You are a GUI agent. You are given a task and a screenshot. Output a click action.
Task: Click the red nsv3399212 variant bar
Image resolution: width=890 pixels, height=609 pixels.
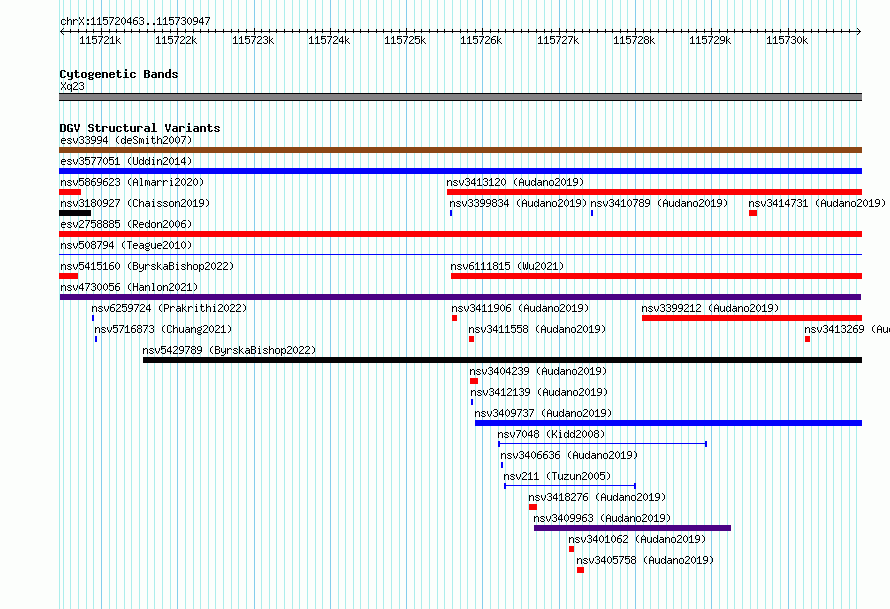(752, 318)
